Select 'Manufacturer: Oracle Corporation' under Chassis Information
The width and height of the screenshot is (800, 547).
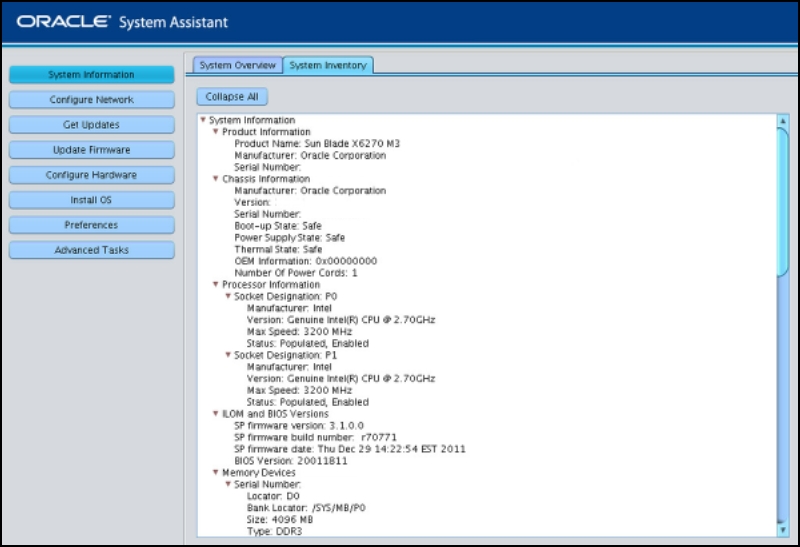310,190
